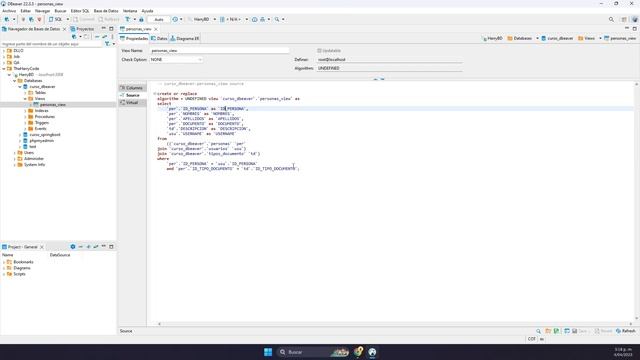The width and height of the screenshot is (640, 360).
Task: Click the Windows taskbar Buscar search box
Action: click(x=313, y=352)
